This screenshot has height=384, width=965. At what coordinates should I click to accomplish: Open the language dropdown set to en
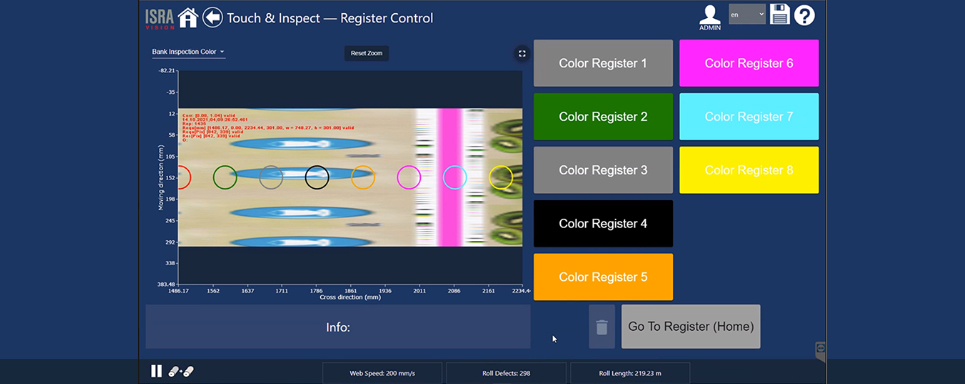coord(747,14)
